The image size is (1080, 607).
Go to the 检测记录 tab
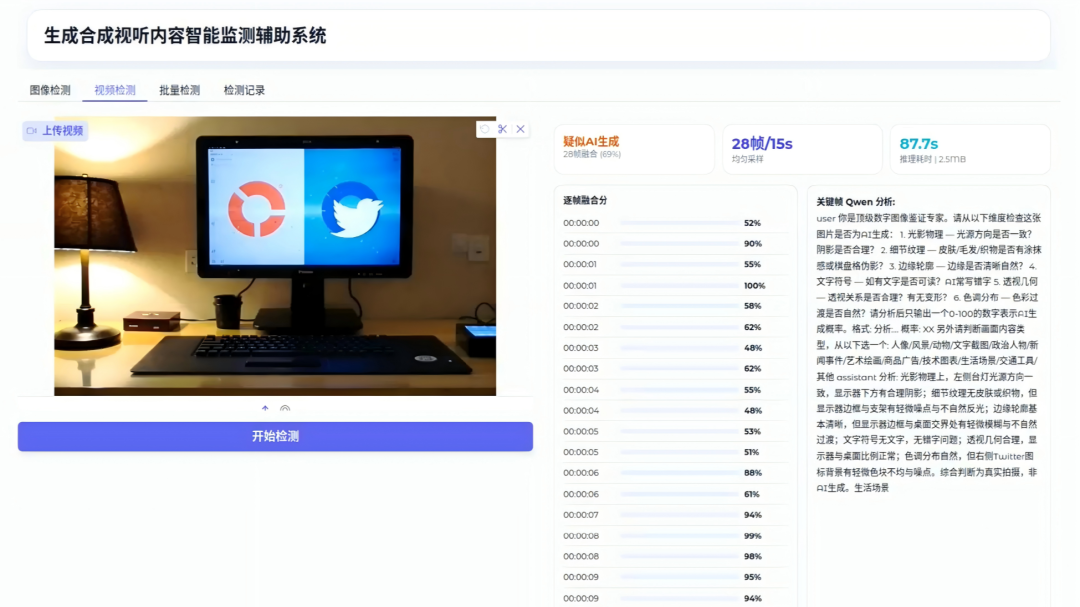[x=245, y=90]
